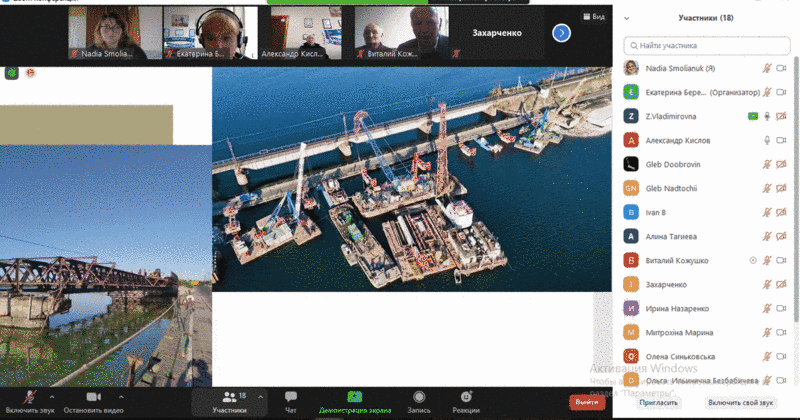The width and height of the screenshot is (800, 420).
Task: Select Виталий Кож... video thumbnail
Action: (x=402, y=33)
